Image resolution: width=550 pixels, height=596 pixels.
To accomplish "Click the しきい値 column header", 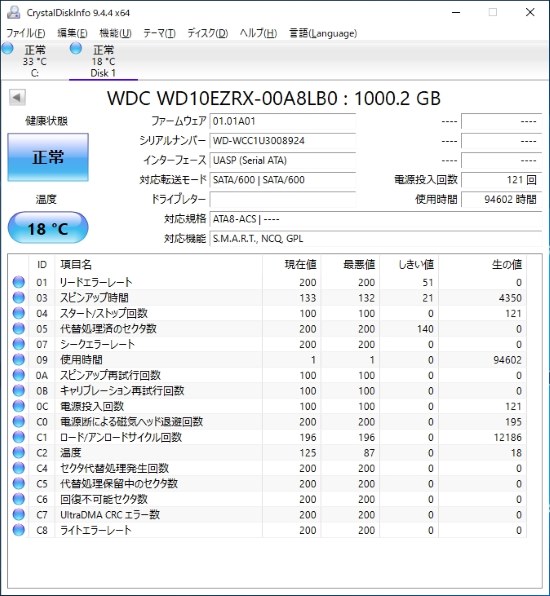I will (x=409, y=265).
